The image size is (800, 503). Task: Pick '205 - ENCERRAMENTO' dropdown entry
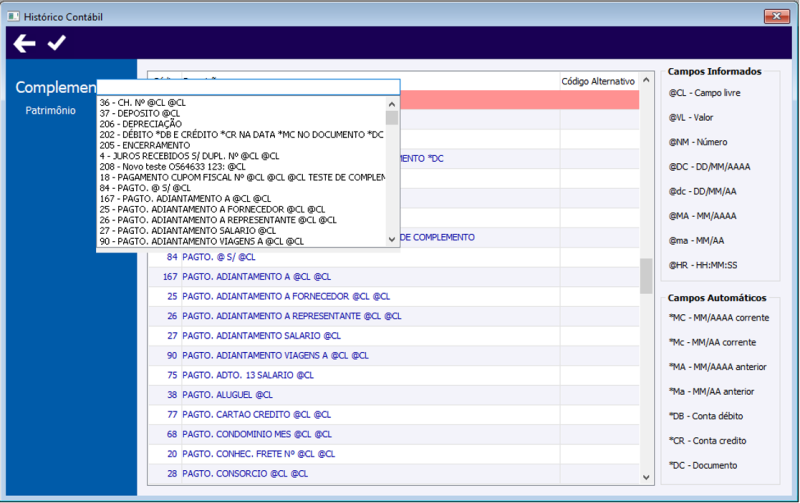[145, 145]
